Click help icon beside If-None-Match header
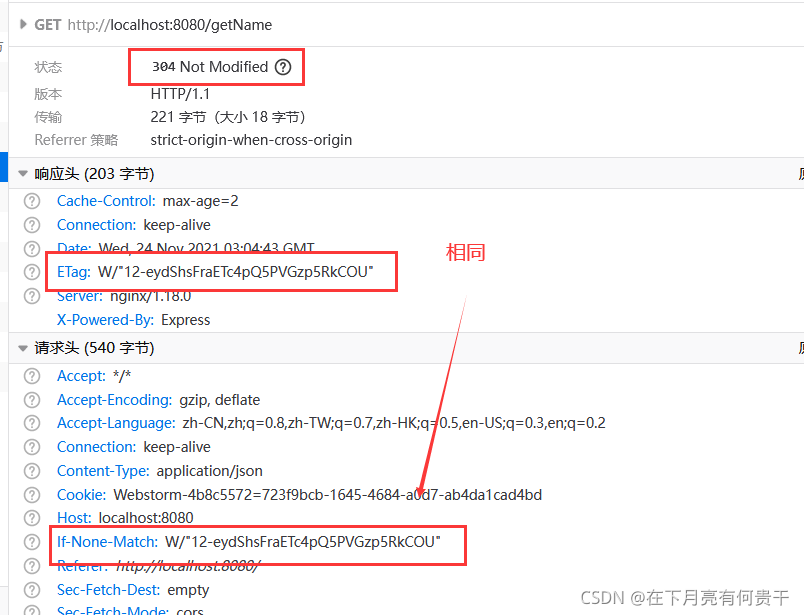This screenshot has height=615, width=804. pyautogui.click(x=32, y=542)
